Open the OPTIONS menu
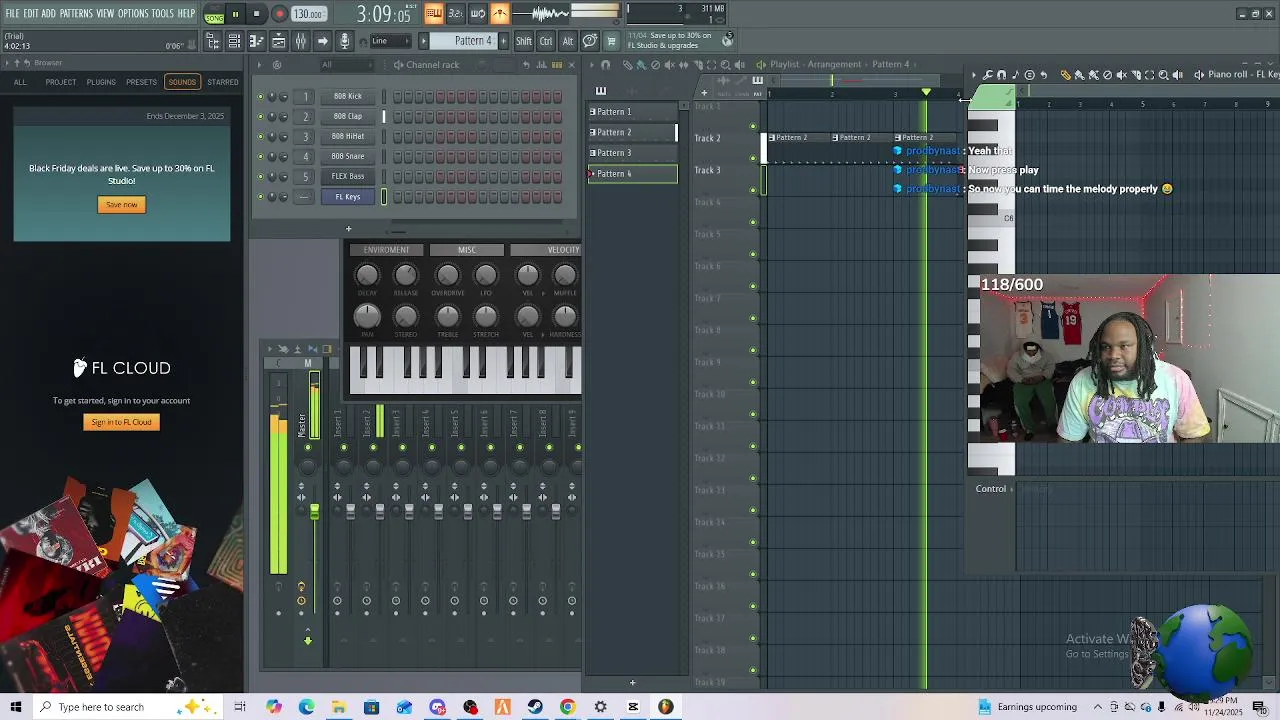This screenshot has width=1280, height=720. click(x=133, y=14)
